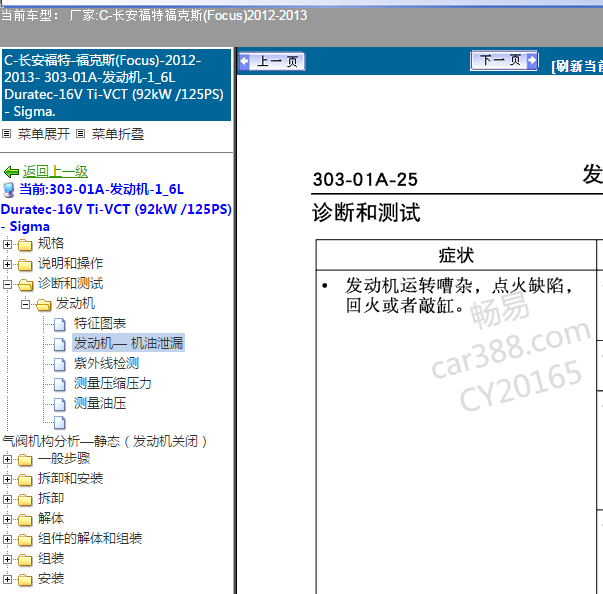Click the 发动机—机油泄漏 document icon

(x=60, y=344)
